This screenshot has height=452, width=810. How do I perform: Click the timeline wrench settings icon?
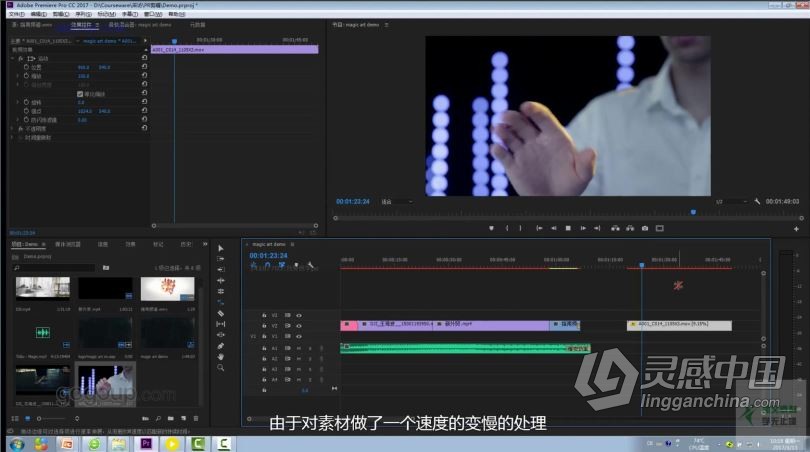[x=311, y=266]
